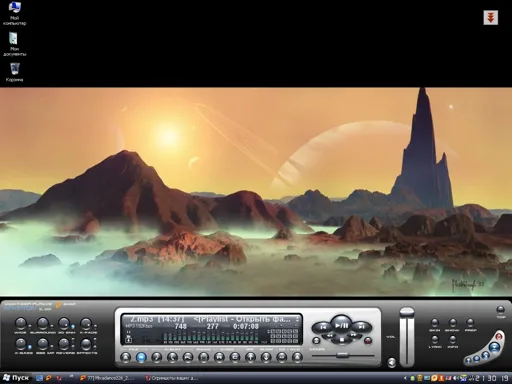Toggle the lit LED next to X-BASS knob
Screen dimensions: 512x384
coord(30,347)
